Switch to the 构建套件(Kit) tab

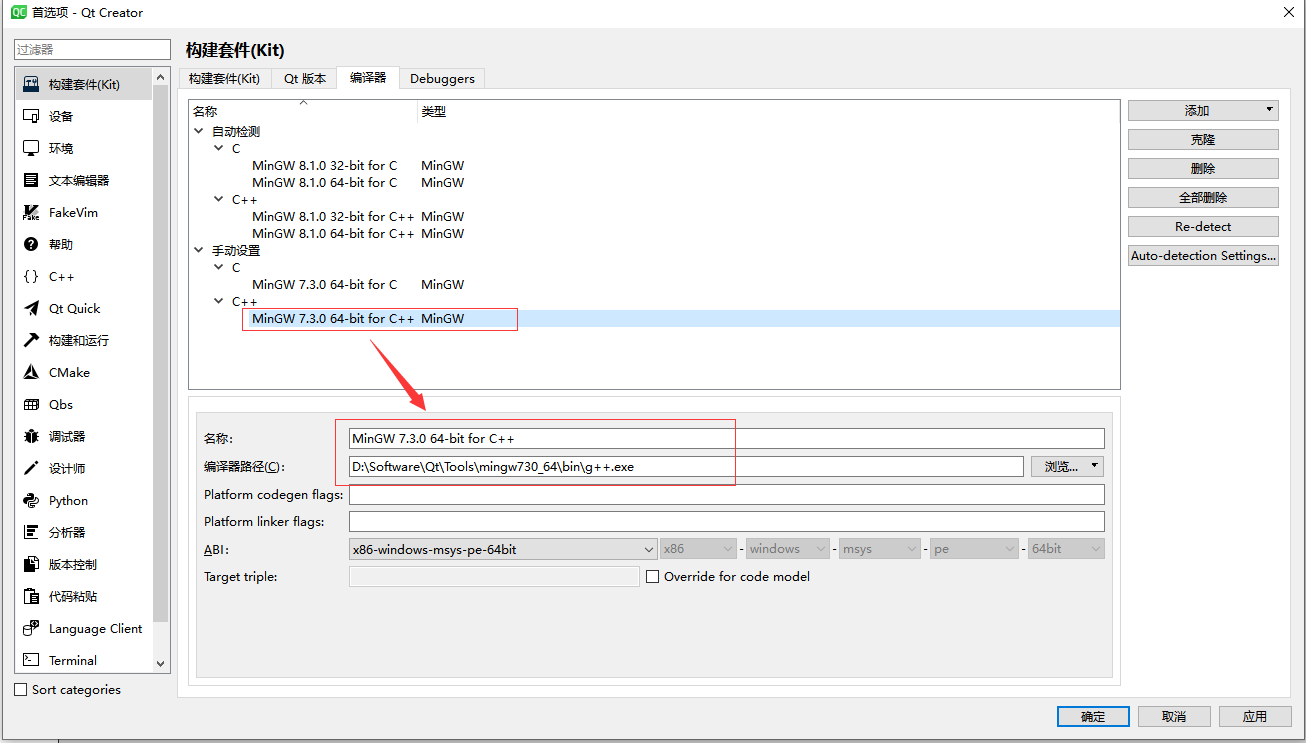point(224,78)
